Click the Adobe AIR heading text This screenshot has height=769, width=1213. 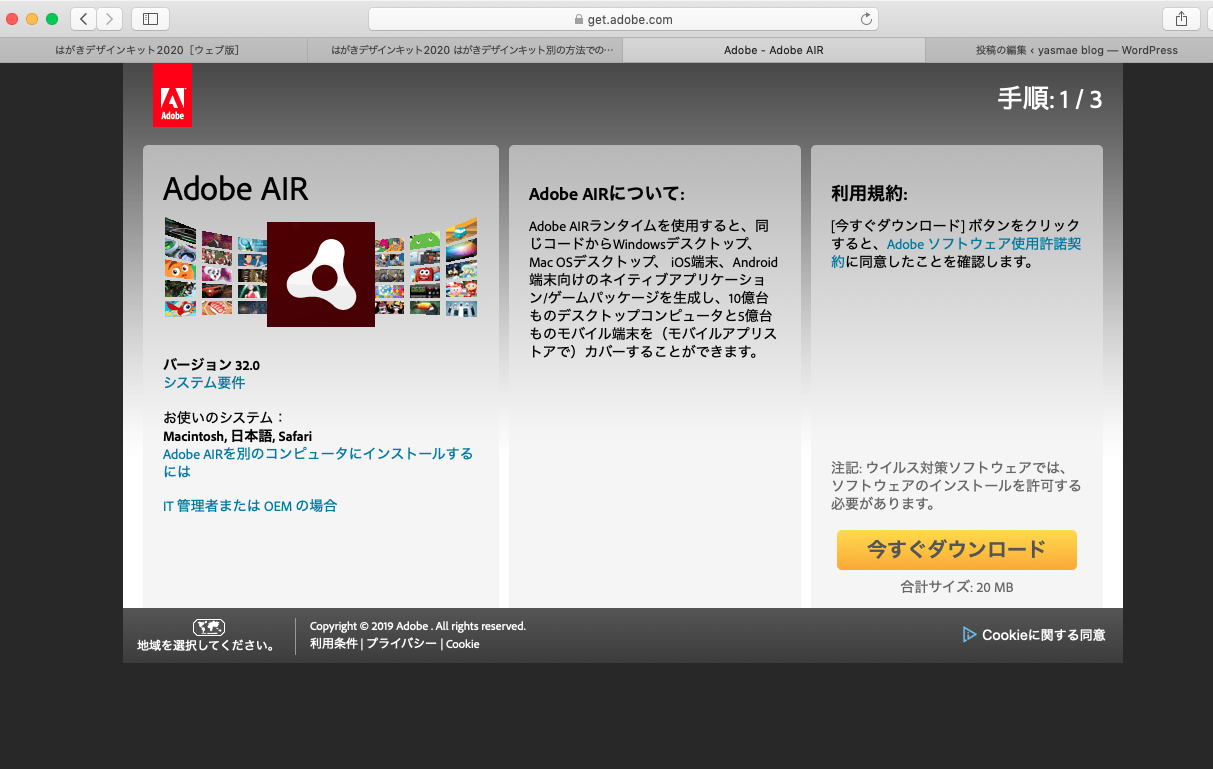[x=236, y=188]
